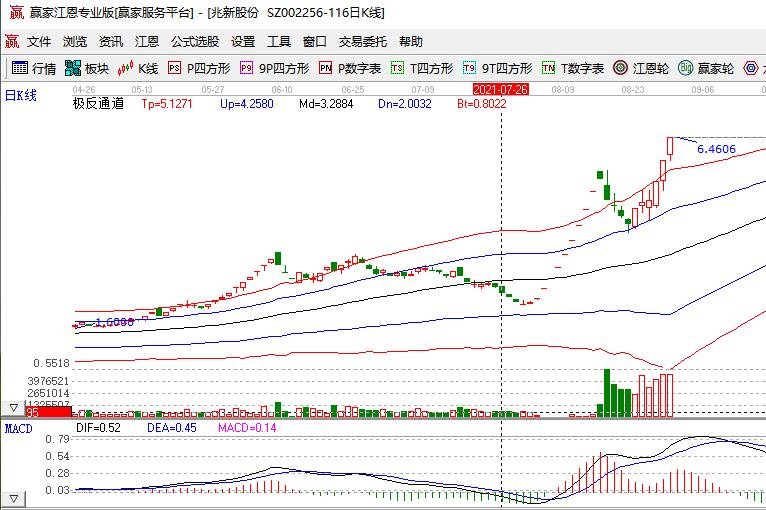Click the MACD=0.14 value
Viewport: 766px width, 510px height.
pos(247,428)
